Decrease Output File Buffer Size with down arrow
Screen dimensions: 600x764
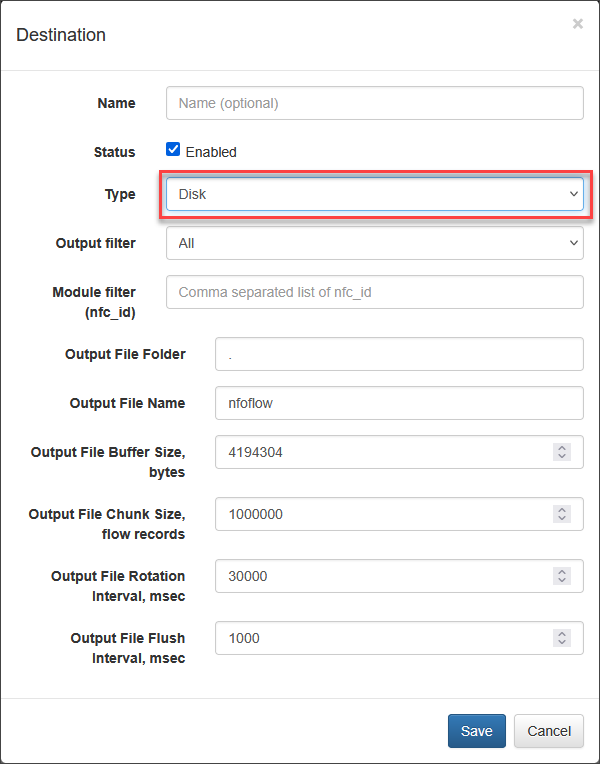561,457
